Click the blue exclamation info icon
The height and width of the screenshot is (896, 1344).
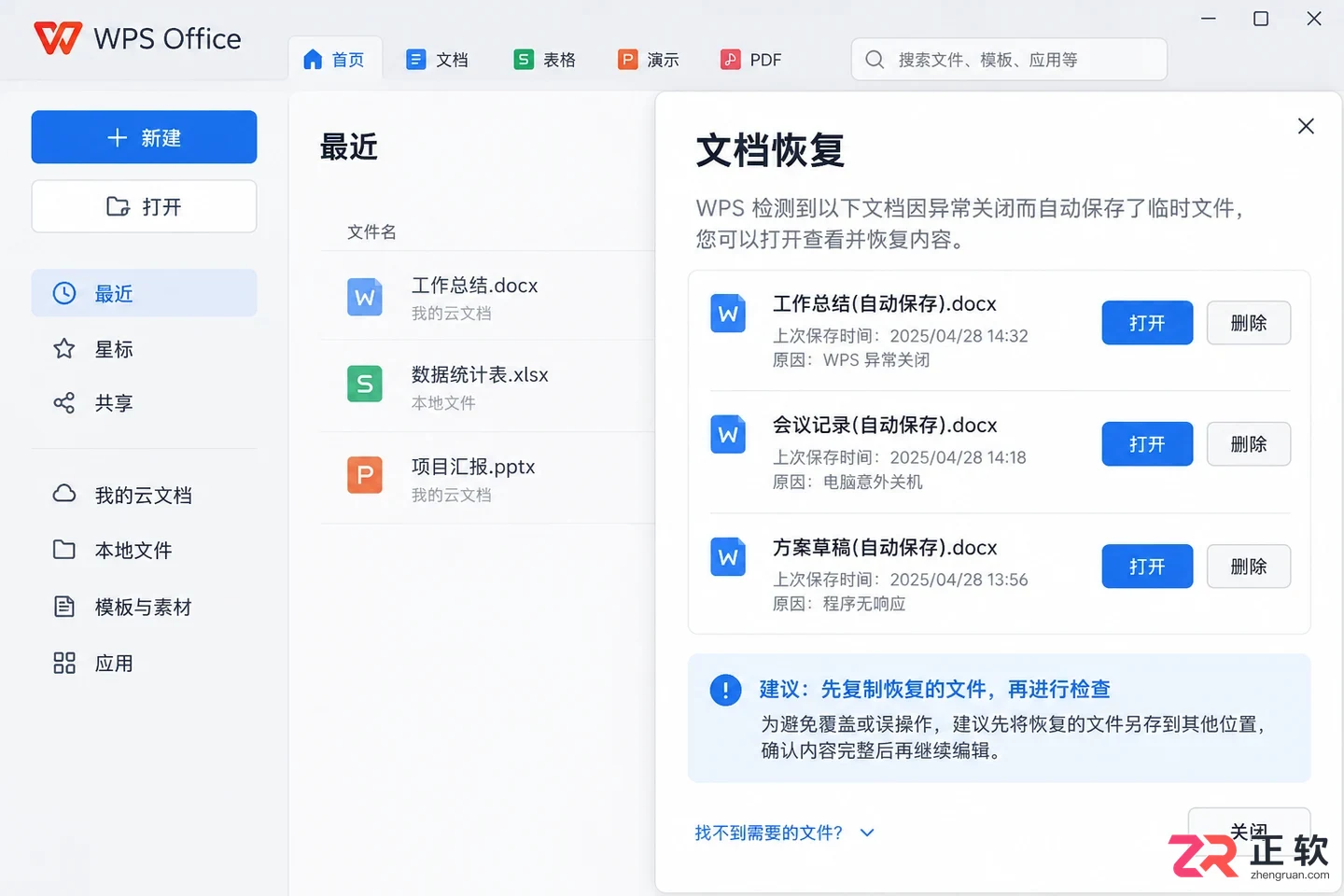click(x=725, y=690)
